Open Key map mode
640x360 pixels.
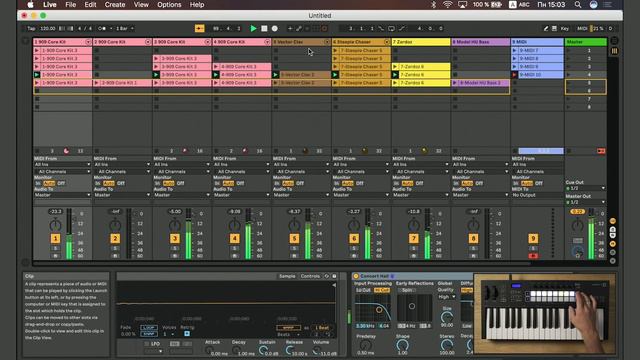[x=564, y=29]
